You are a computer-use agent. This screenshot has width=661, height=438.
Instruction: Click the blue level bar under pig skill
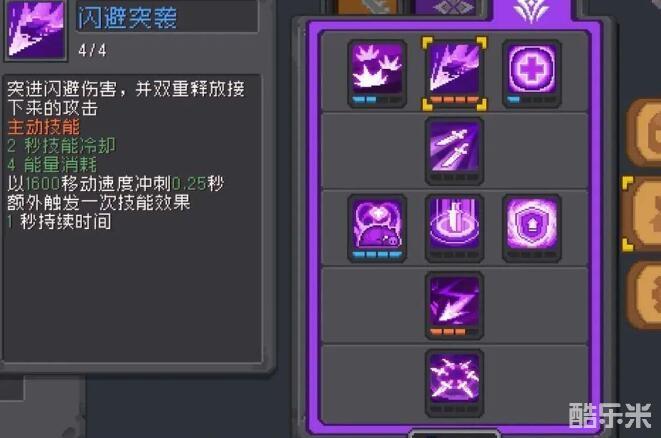click(x=377, y=255)
